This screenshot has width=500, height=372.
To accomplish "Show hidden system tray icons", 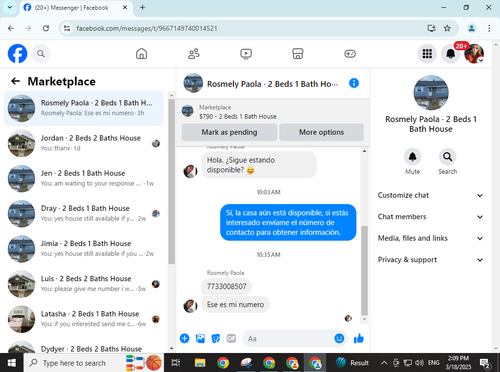I will click(x=384, y=363).
